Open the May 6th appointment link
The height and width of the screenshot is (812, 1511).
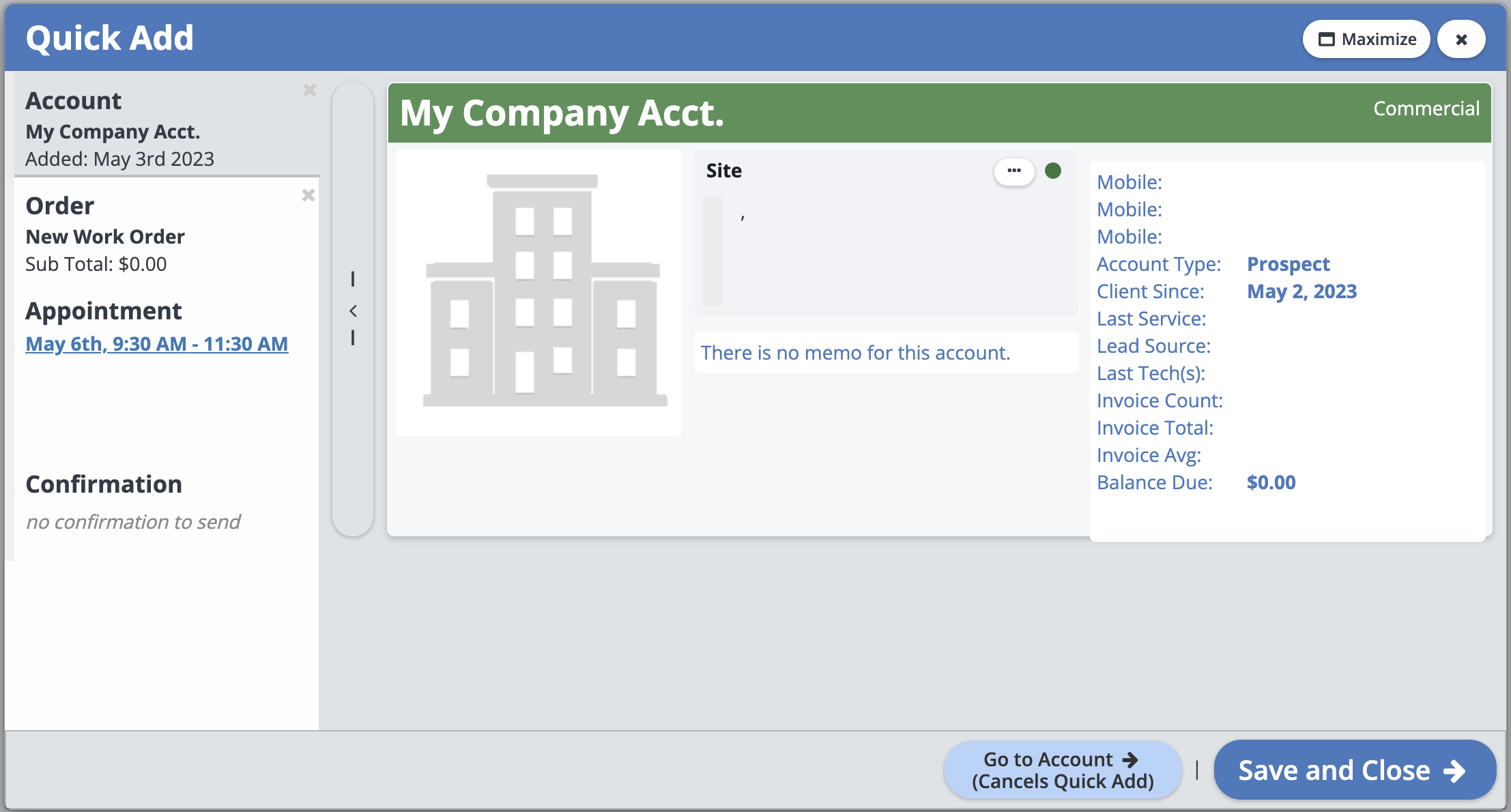pyautogui.click(x=157, y=344)
